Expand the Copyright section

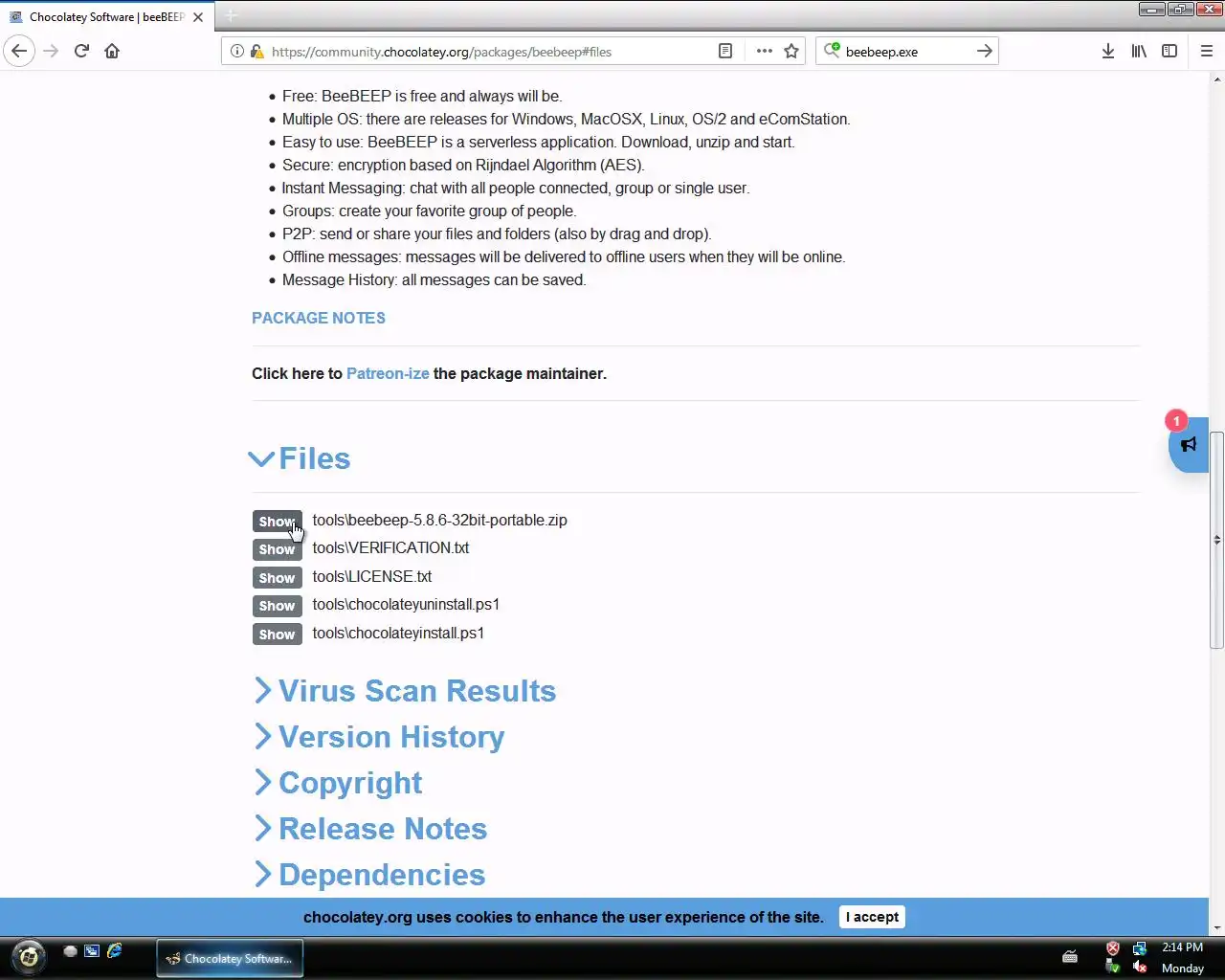click(338, 783)
